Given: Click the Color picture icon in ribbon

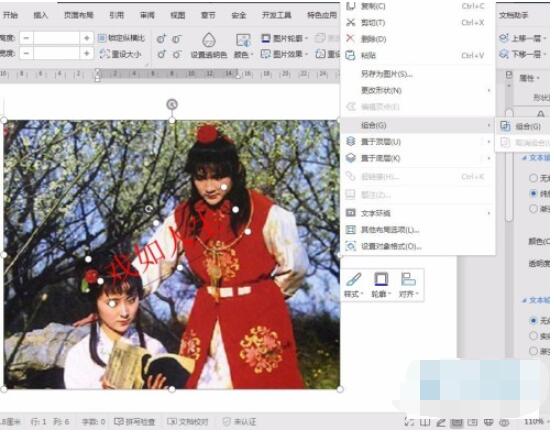Looking at the screenshot, I should tap(243, 40).
